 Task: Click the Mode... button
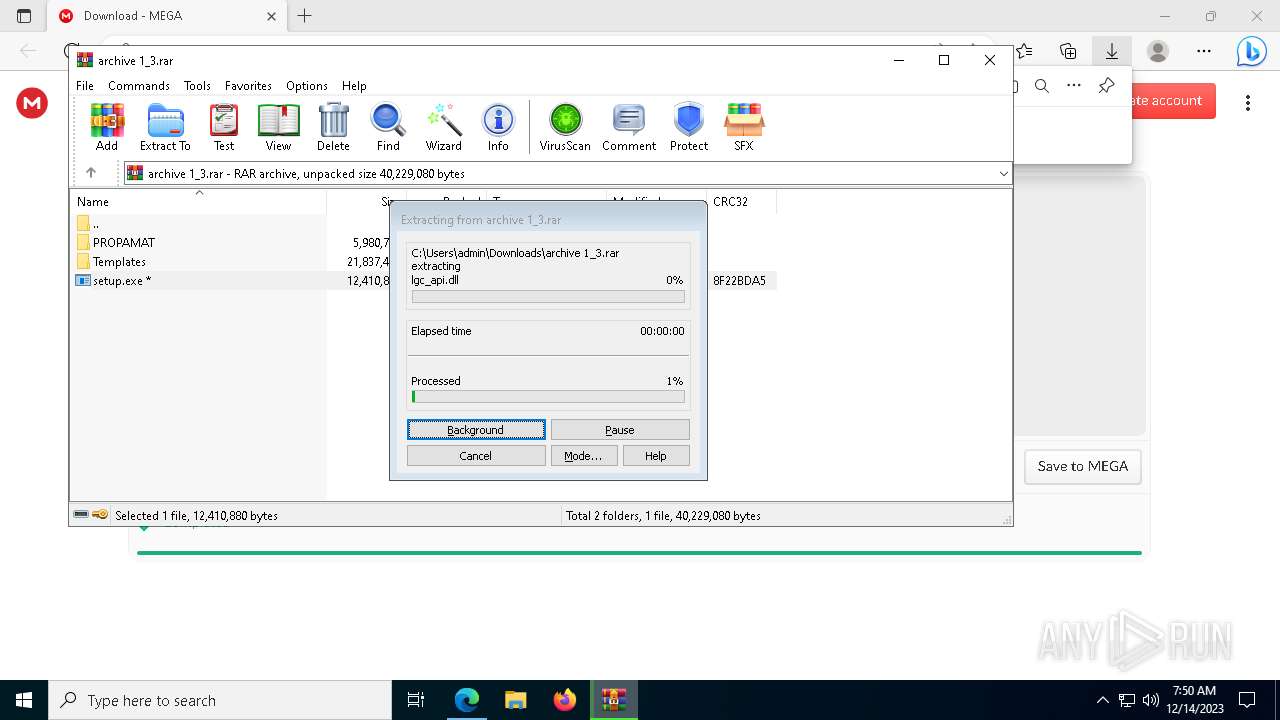tap(583, 456)
